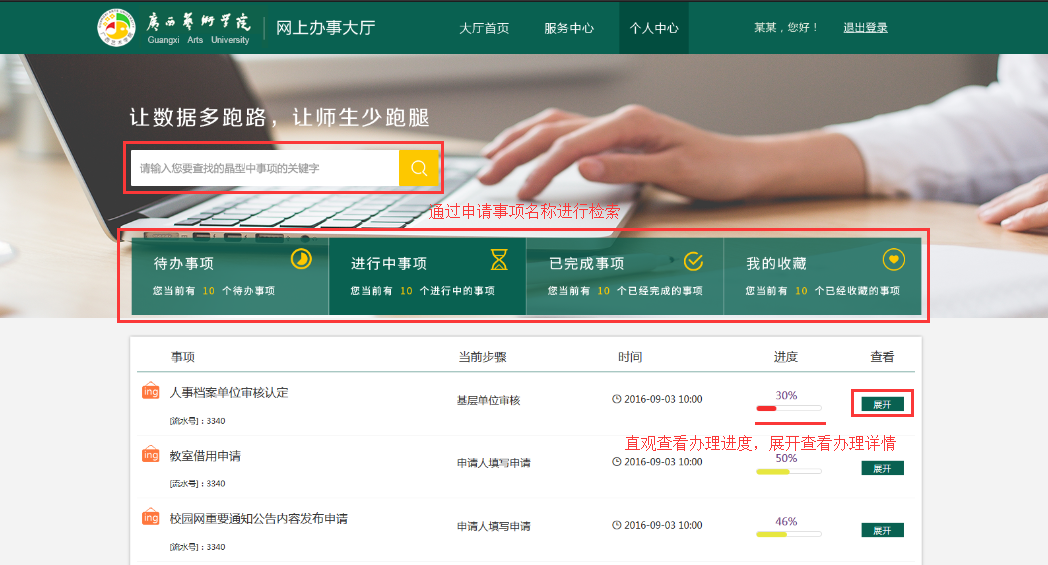Open the 教室借用申请 item title
Image resolution: width=1048 pixels, height=565 pixels.
click(x=205, y=456)
